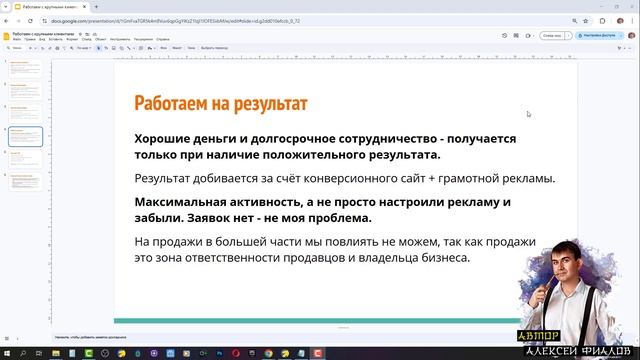This screenshot has width=640, height=360.
Task: Open the Слайд menu
Action: [87, 39]
